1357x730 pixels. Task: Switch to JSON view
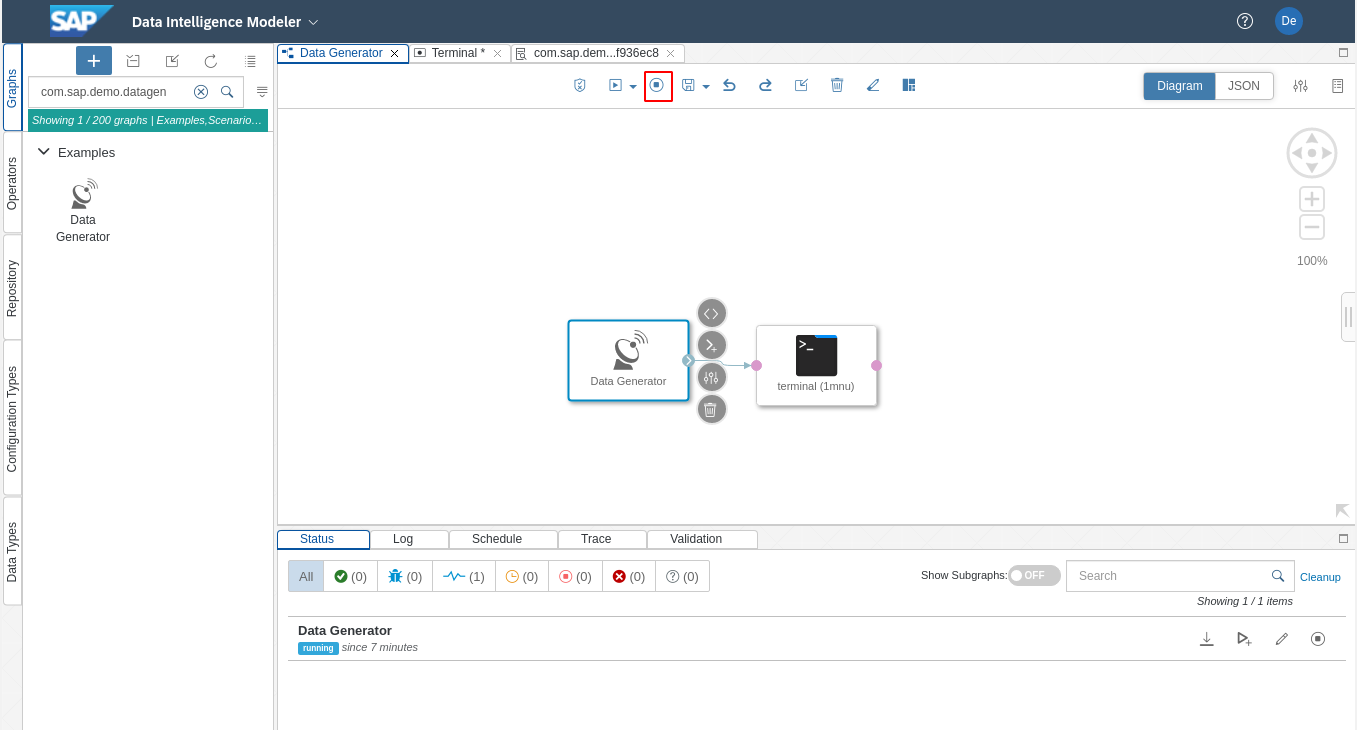coord(1244,86)
